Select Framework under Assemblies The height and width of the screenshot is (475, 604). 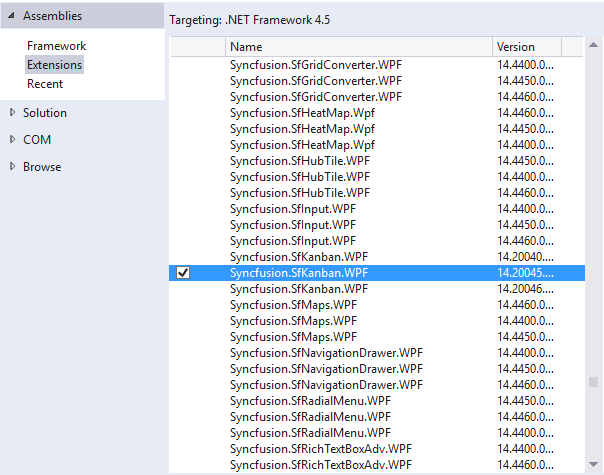[x=56, y=46]
